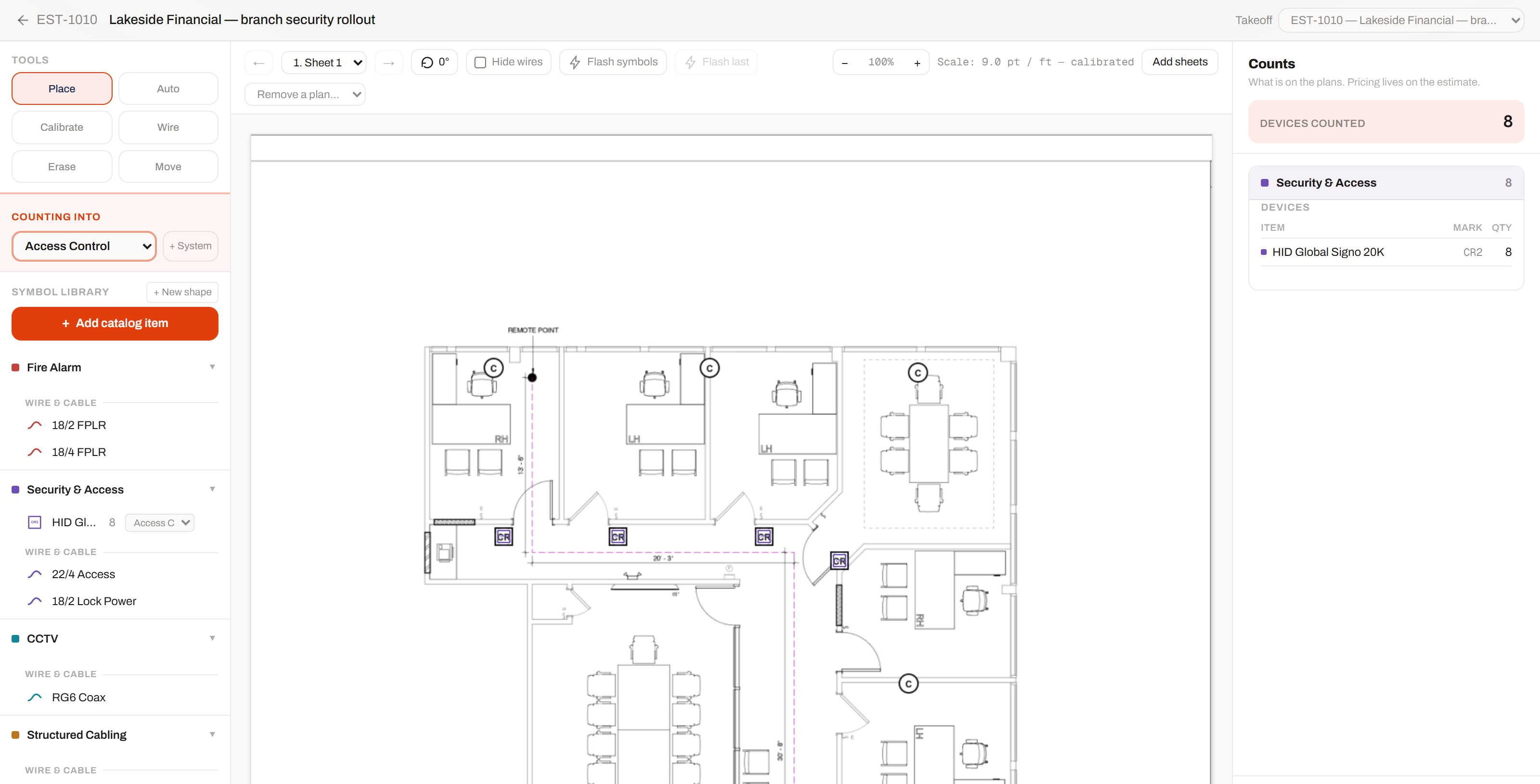Open the Sheet 1 selector dropdown

point(323,63)
